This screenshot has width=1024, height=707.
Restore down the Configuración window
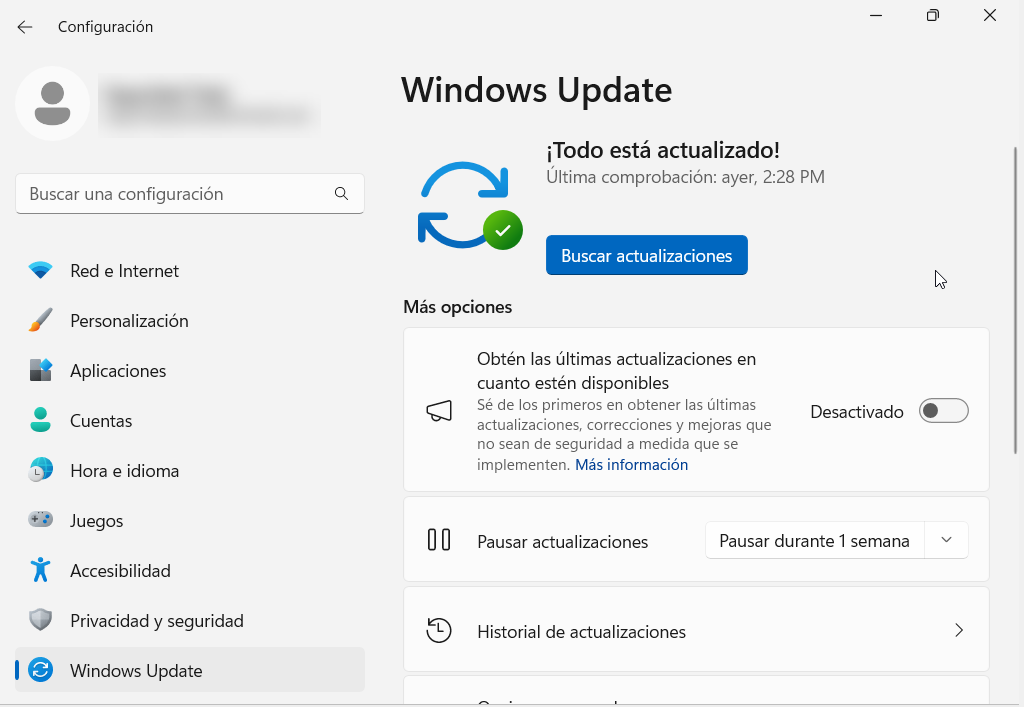933,15
